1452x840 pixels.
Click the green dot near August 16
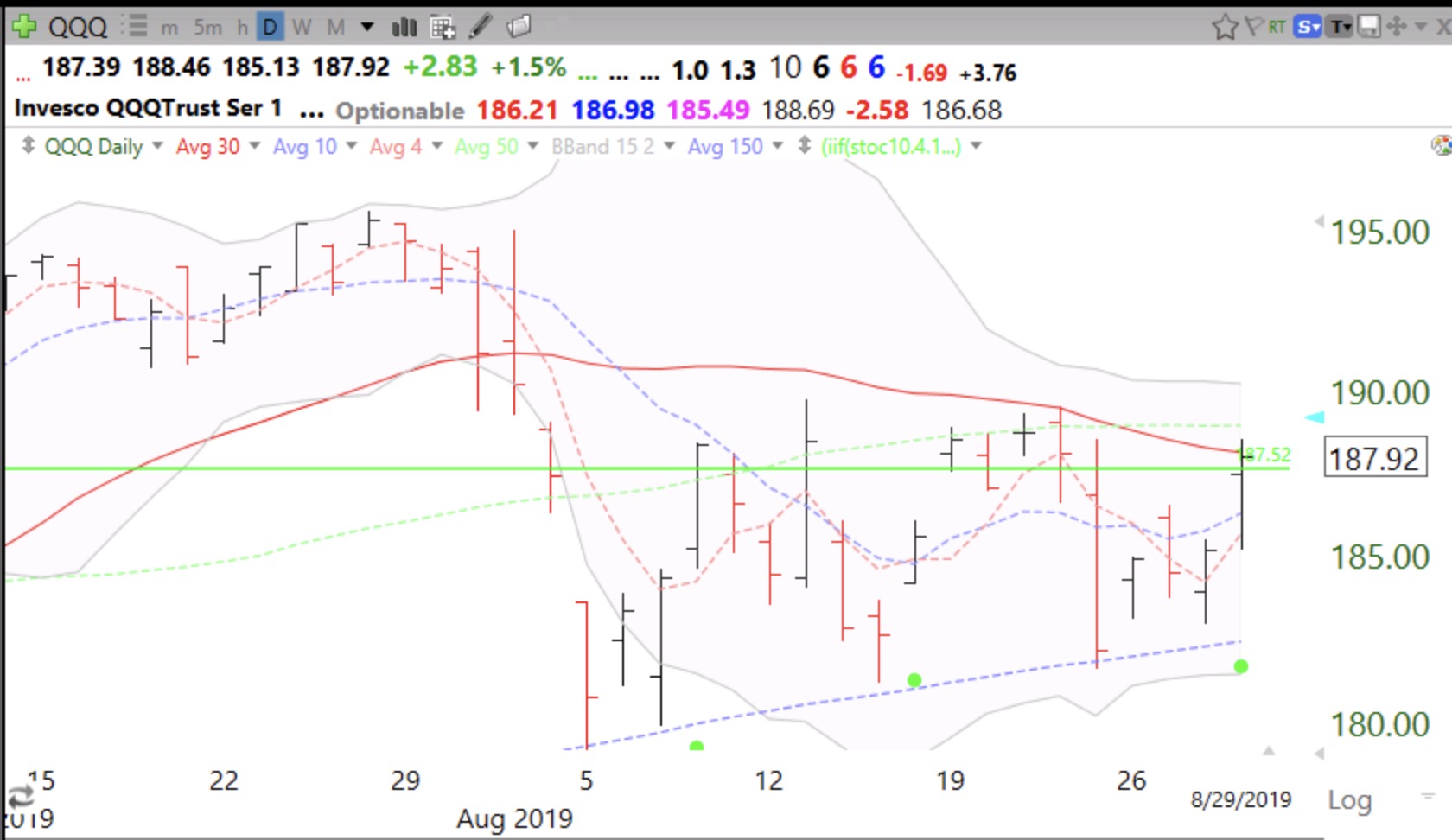click(x=914, y=680)
